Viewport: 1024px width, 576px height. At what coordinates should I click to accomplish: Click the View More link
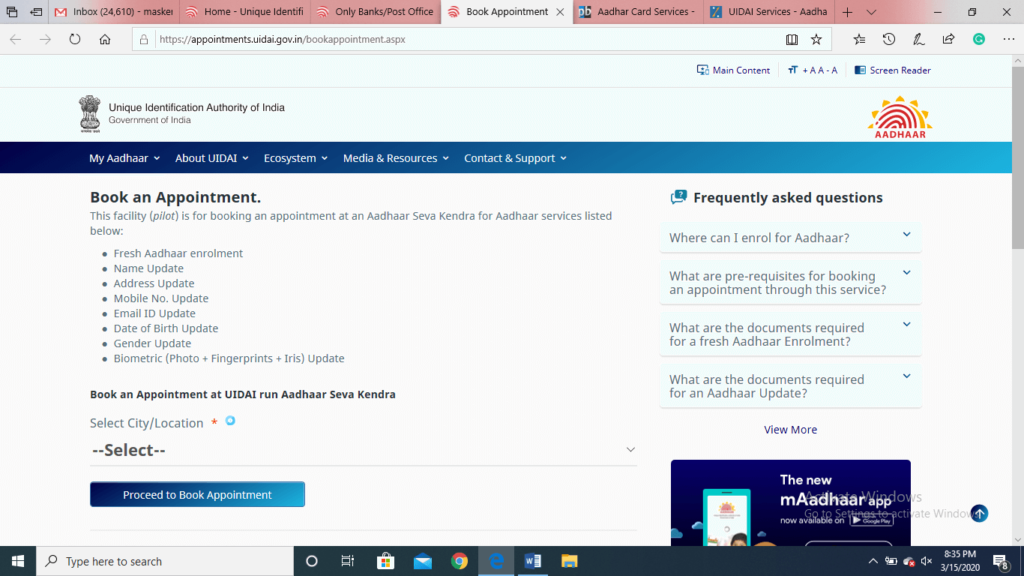tap(790, 430)
